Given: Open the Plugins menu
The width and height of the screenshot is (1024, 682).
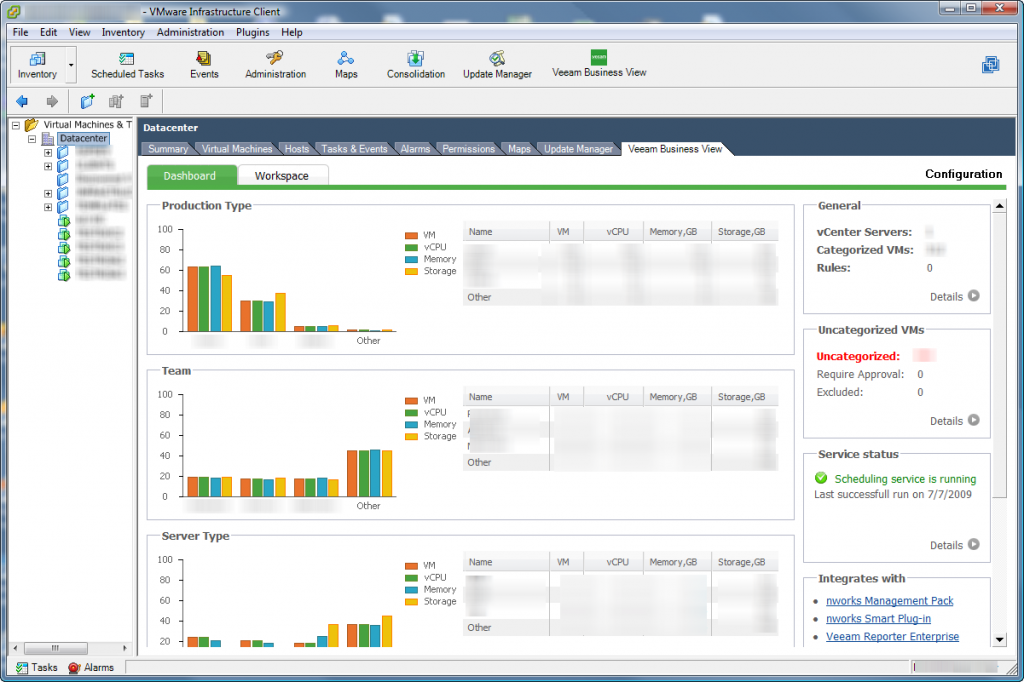Looking at the screenshot, I should pyautogui.click(x=253, y=32).
